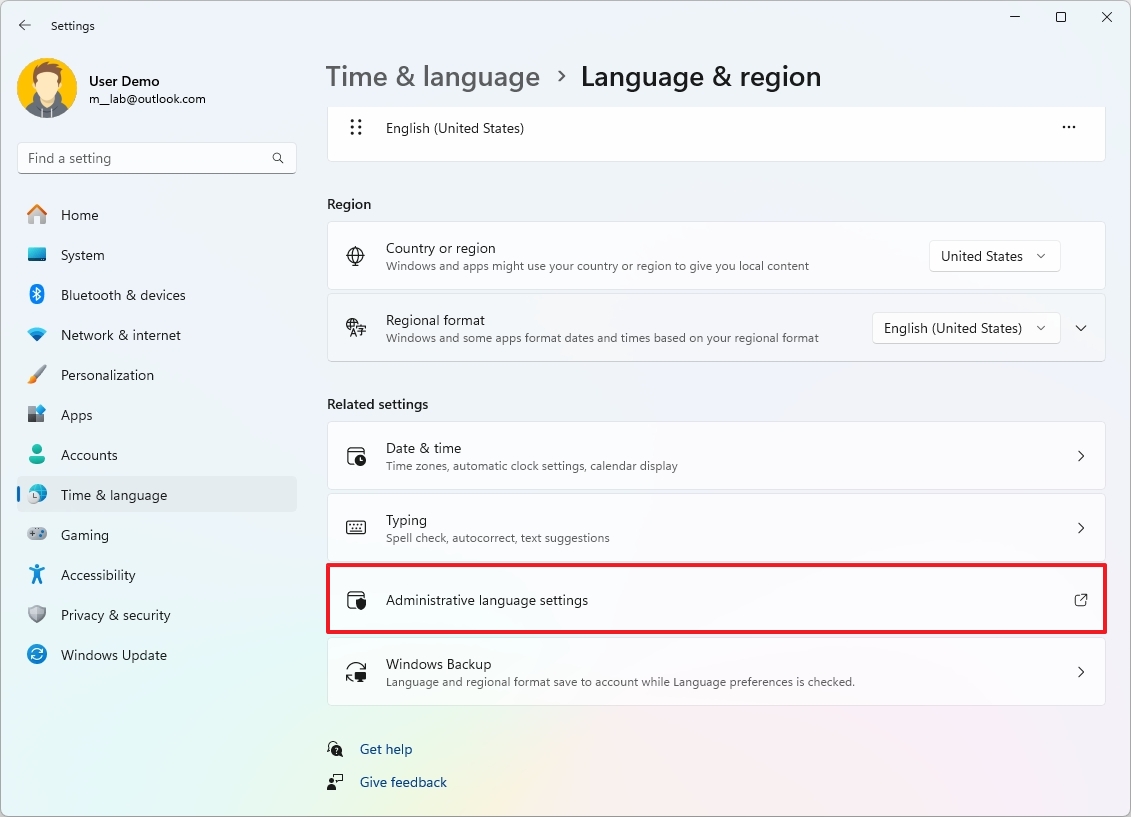Click the back arrow in Settings title bar
The image size is (1131, 817).
pos(25,25)
